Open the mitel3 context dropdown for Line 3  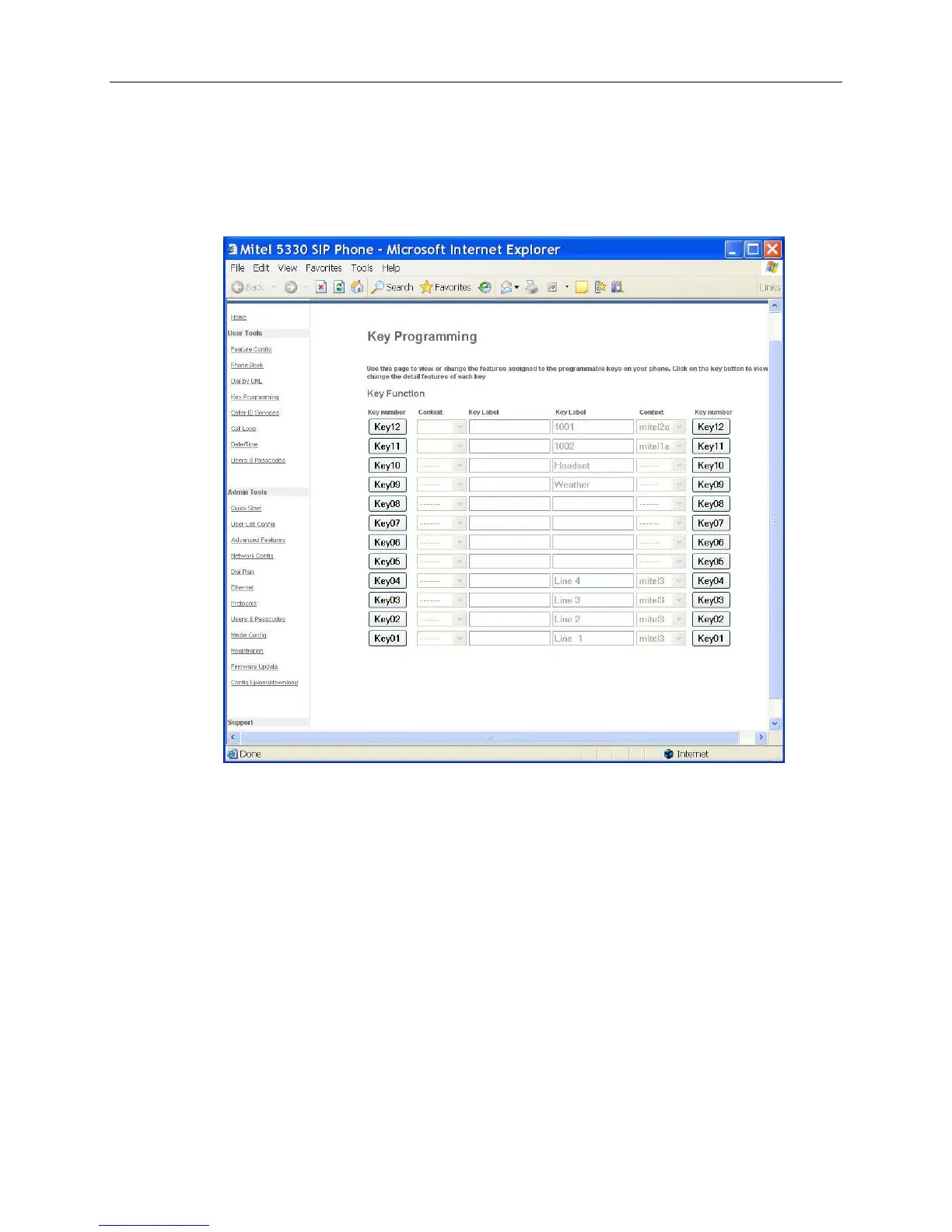[x=679, y=600]
